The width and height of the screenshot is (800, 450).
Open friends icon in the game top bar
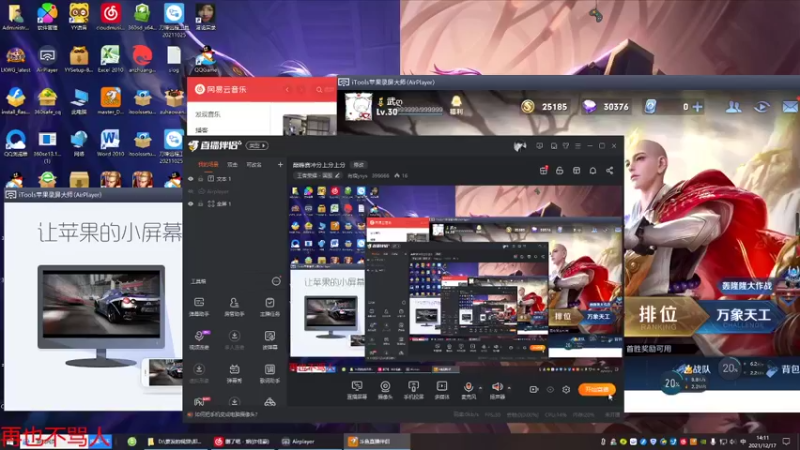click(x=734, y=107)
